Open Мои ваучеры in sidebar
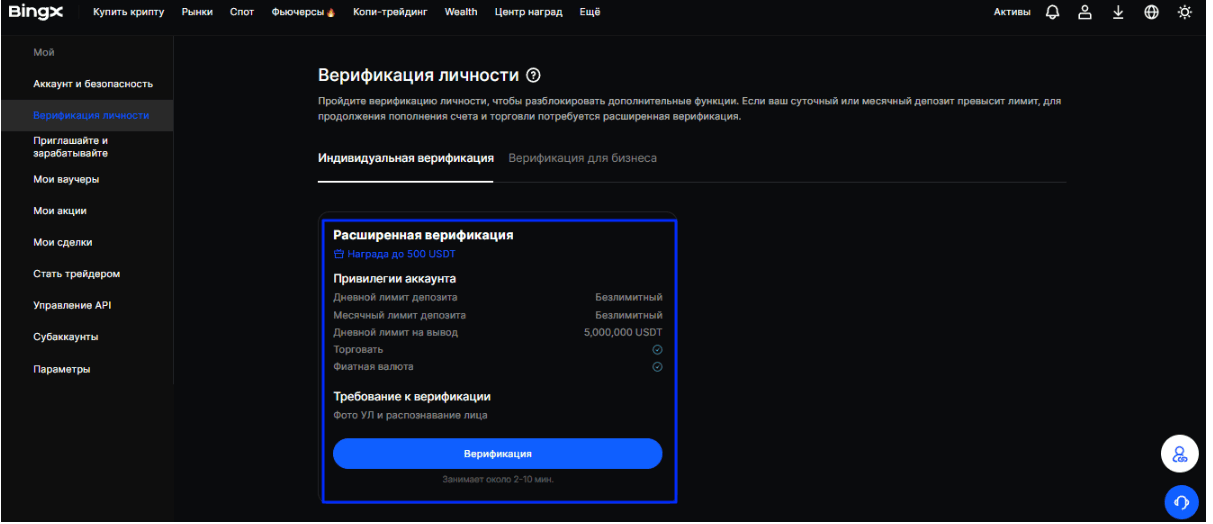1213x524 pixels. 66,179
